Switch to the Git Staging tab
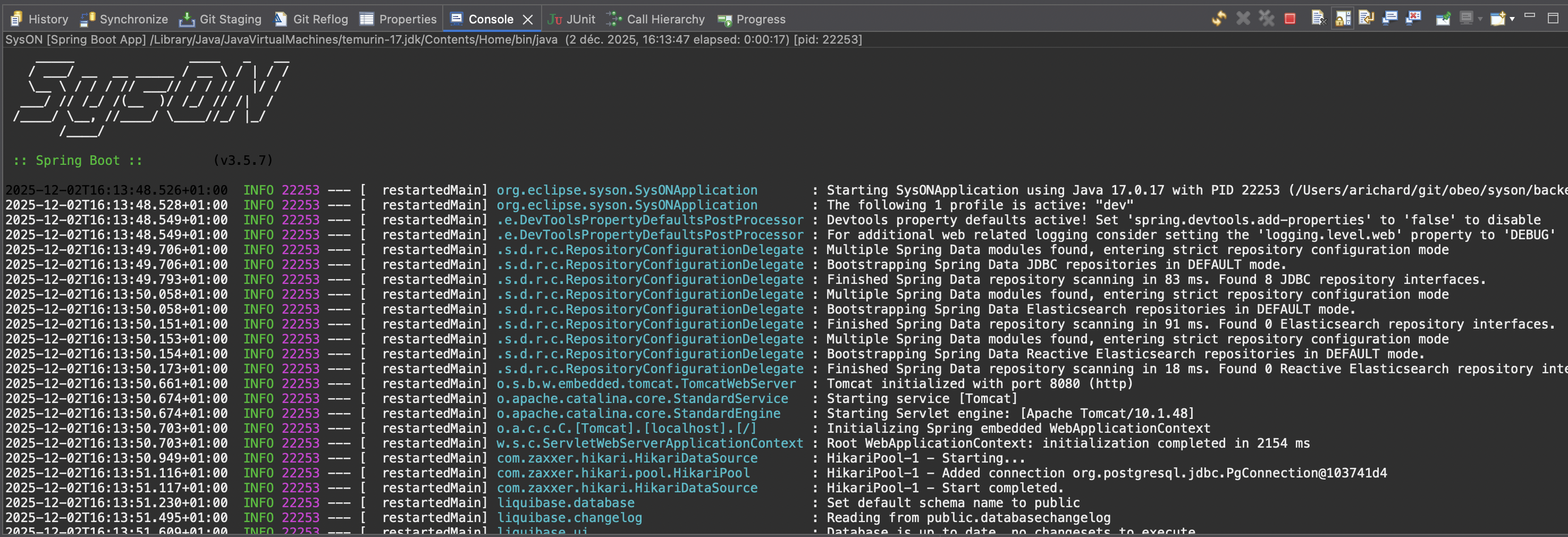The height and width of the screenshot is (537, 1568). (221, 20)
